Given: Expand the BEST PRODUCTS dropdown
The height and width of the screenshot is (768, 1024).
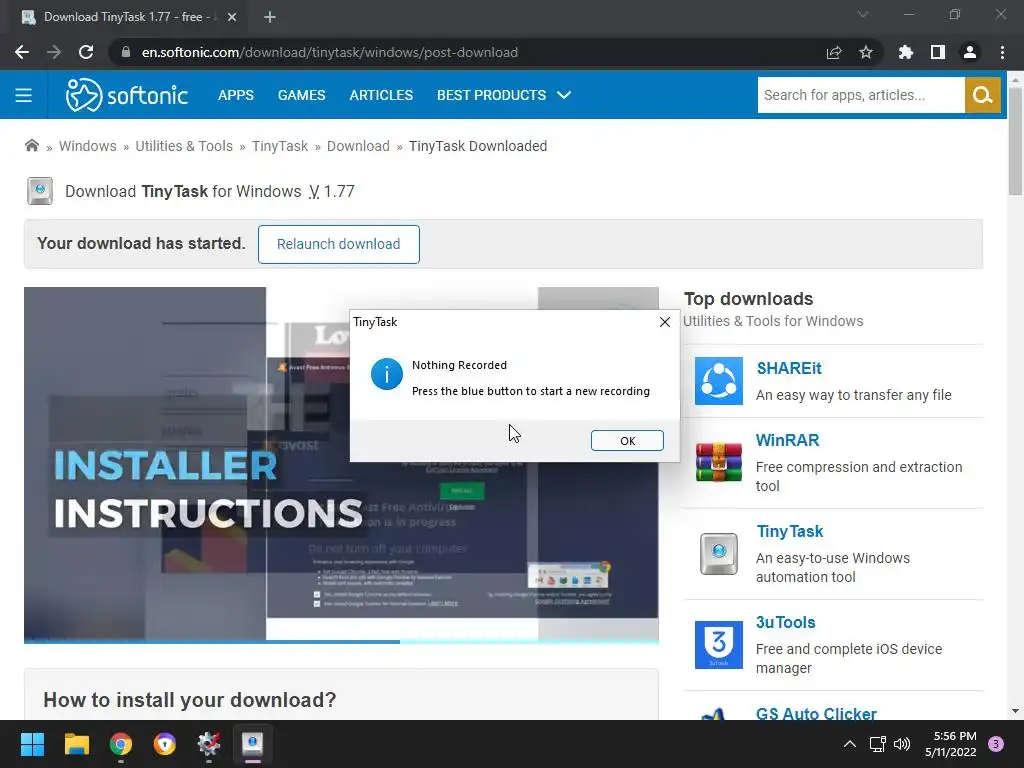Looking at the screenshot, I should pyautogui.click(x=504, y=95).
